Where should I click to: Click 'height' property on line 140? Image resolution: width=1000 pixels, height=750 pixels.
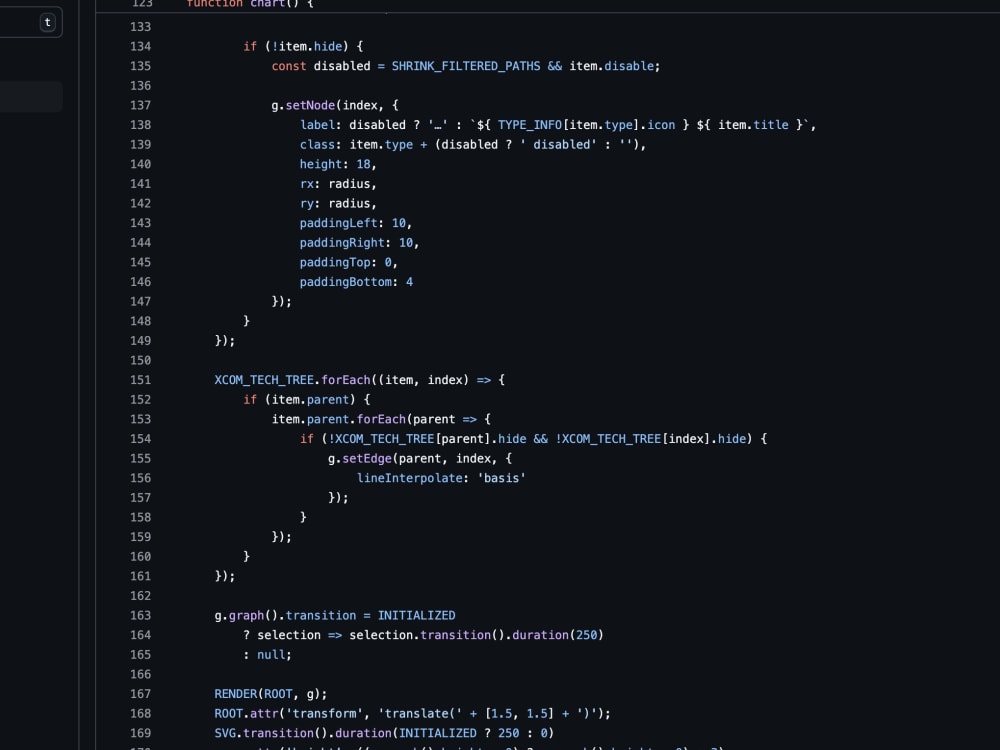(321, 165)
